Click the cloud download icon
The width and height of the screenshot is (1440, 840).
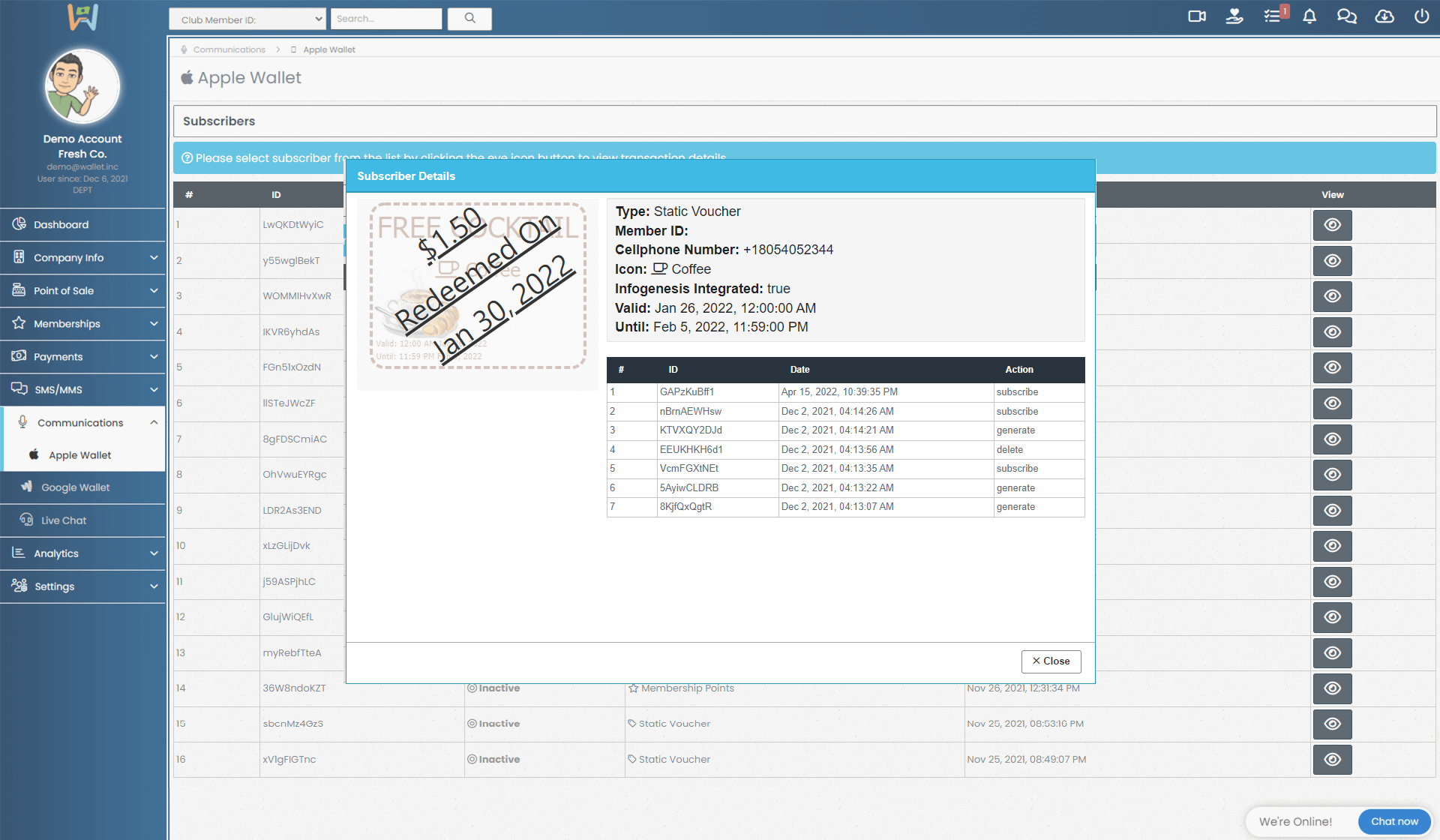1384,16
